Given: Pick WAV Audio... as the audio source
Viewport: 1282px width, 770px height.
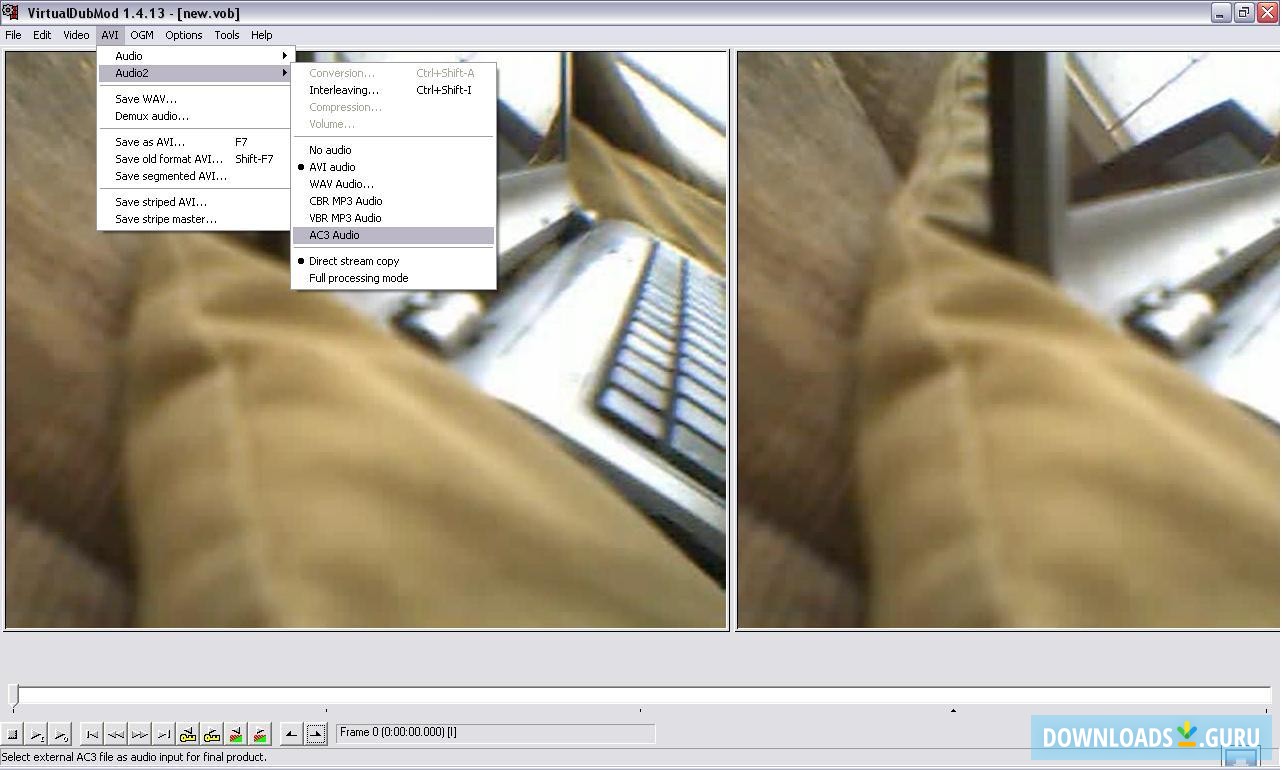Looking at the screenshot, I should pyautogui.click(x=394, y=184).
